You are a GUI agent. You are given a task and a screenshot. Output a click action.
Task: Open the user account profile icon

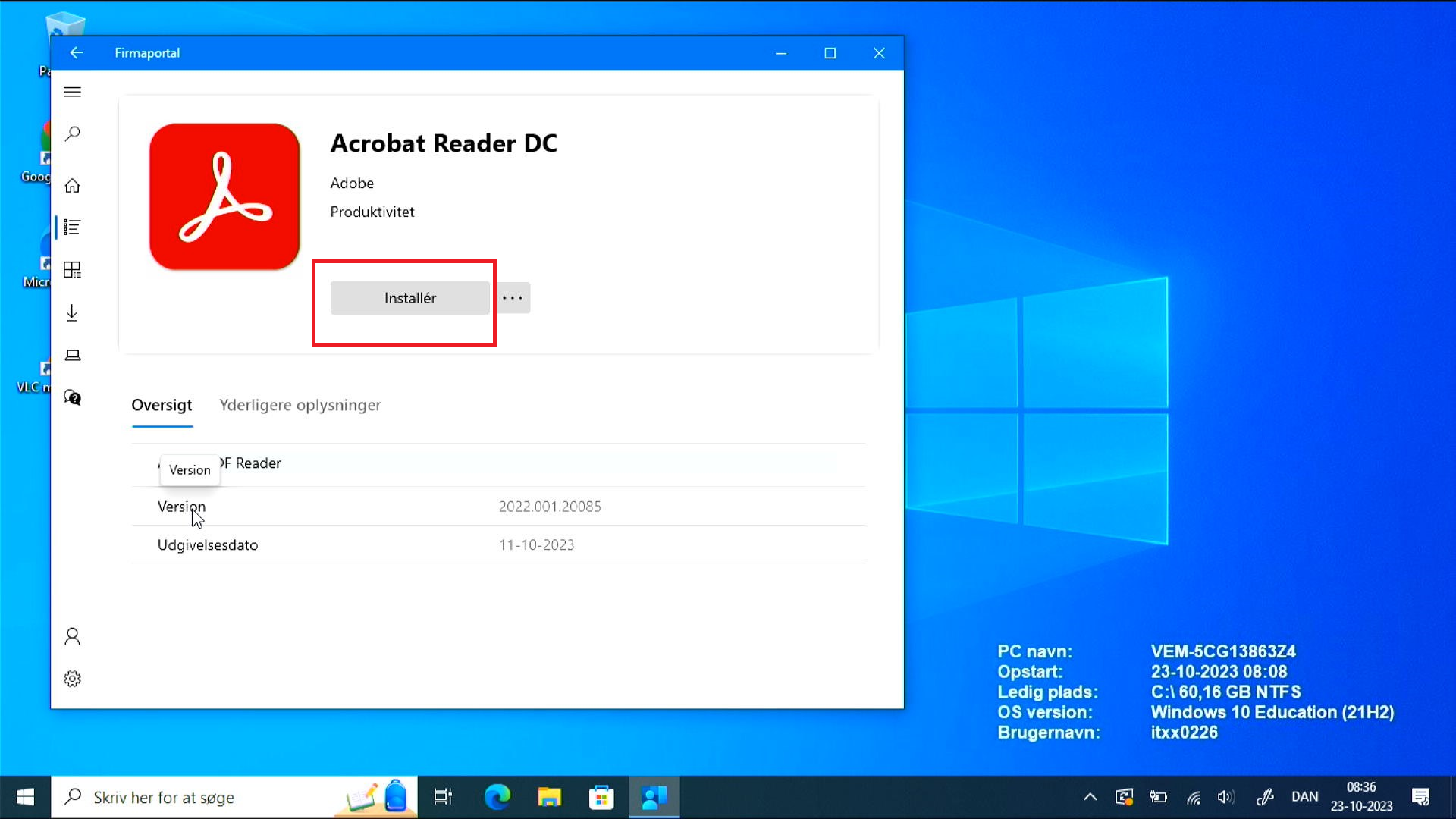(x=72, y=636)
